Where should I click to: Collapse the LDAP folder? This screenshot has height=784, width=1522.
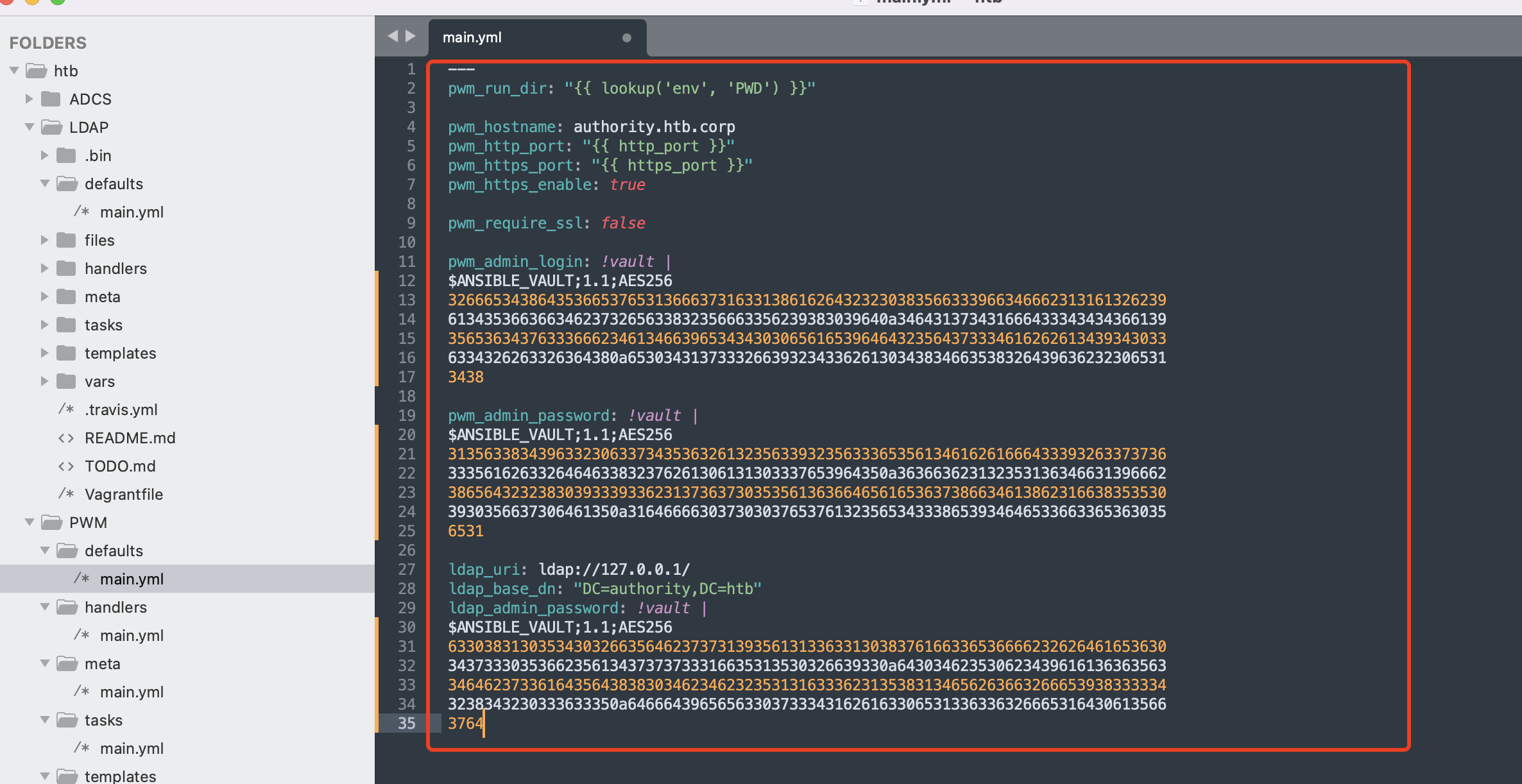click(30, 127)
